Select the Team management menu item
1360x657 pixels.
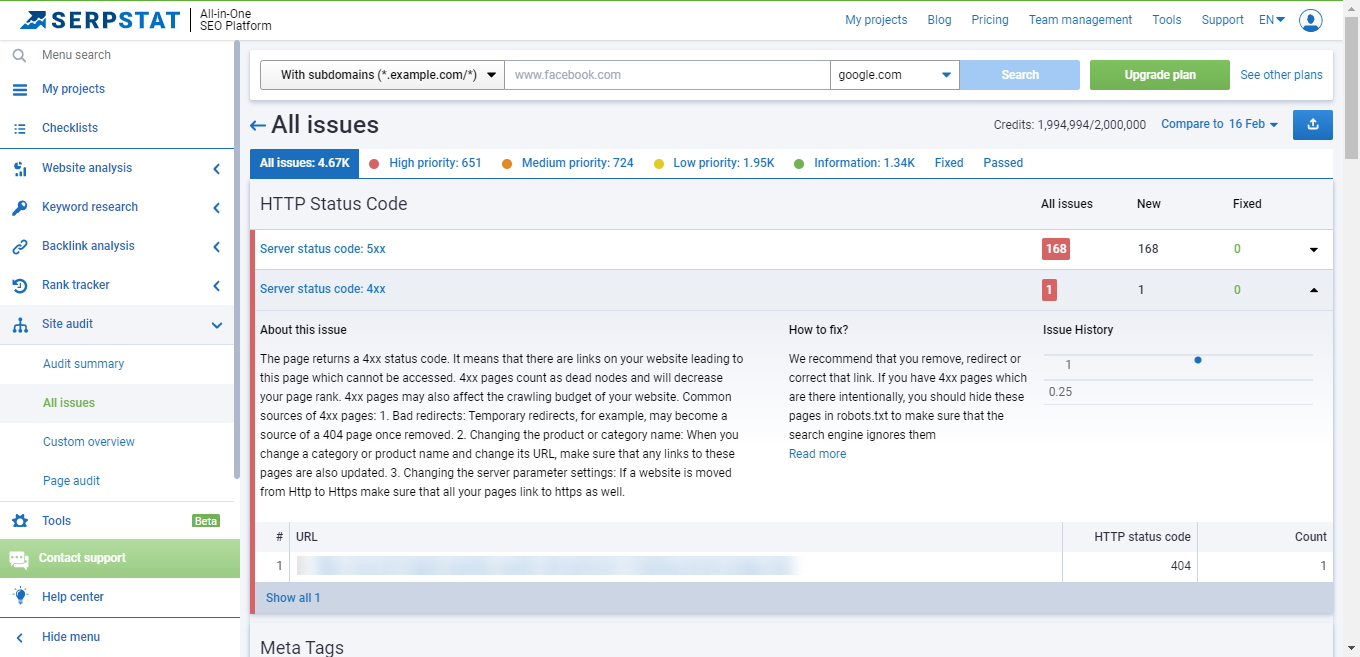pyautogui.click(x=1080, y=19)
